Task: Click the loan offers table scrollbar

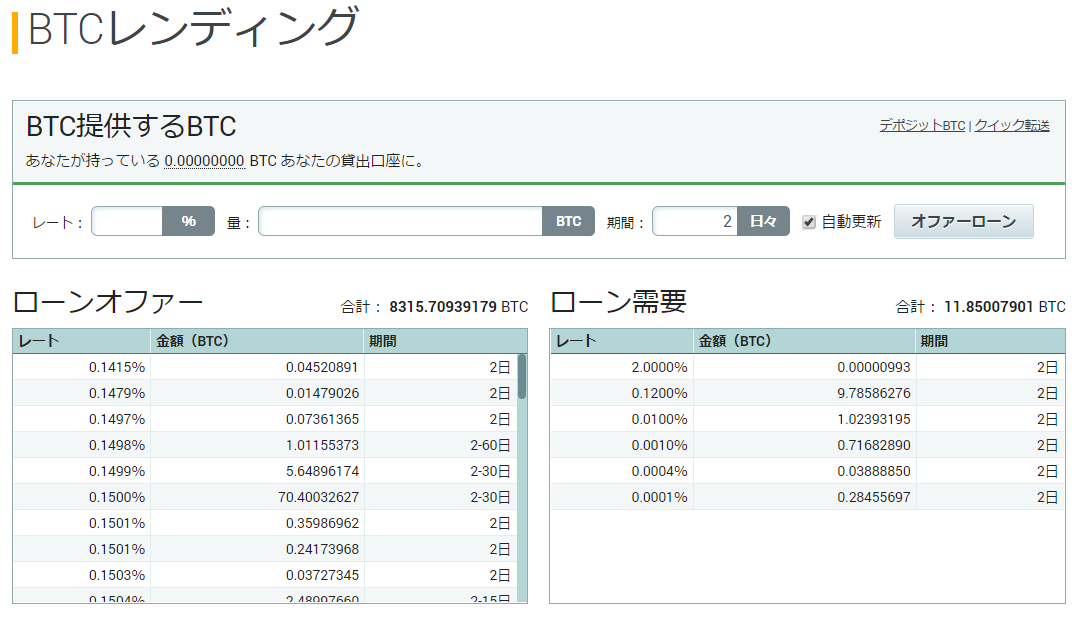Action: click(522, 378)
